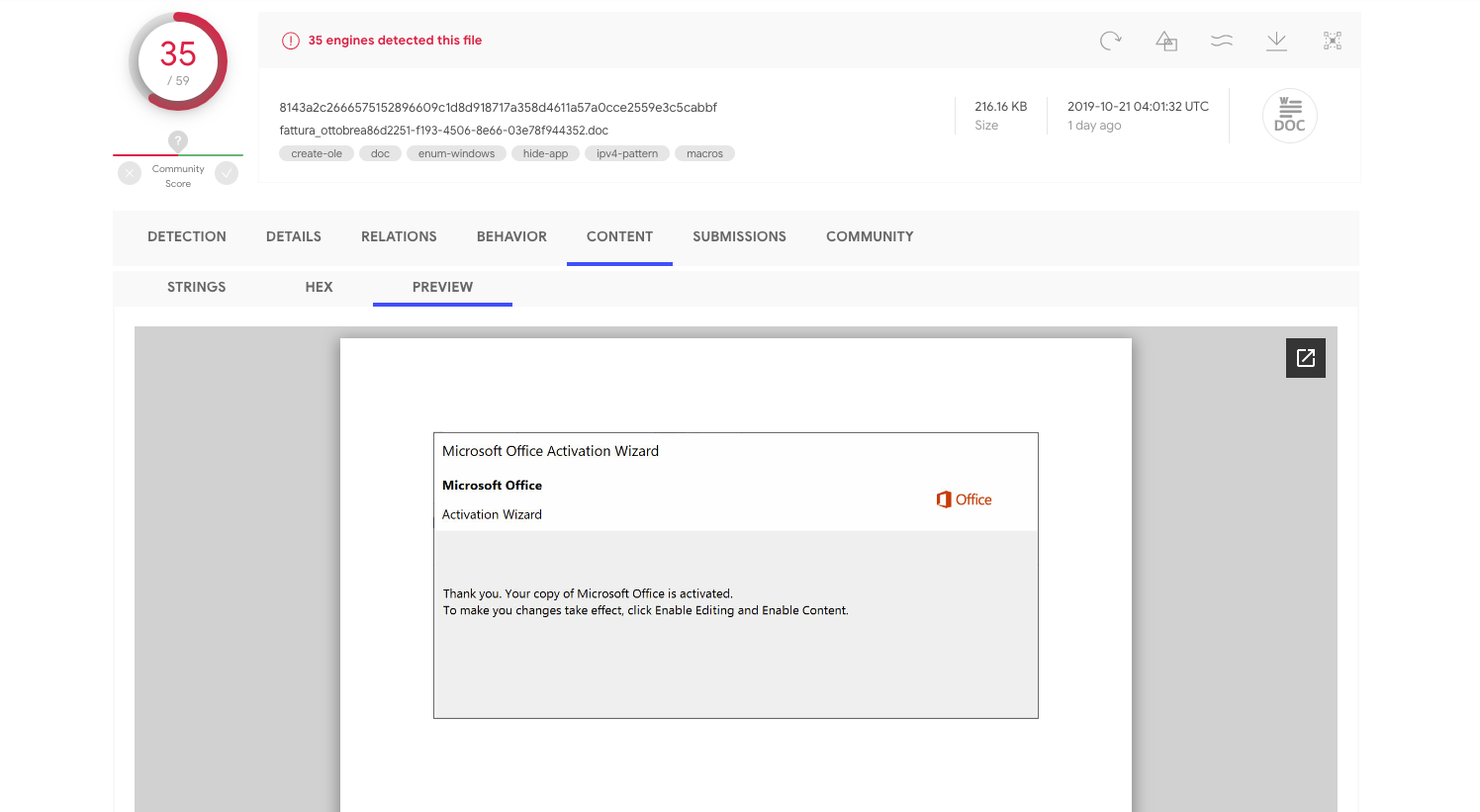Select the BEHAVIOR tab
Screen dimensions: 1480x812
coord(511,236)
